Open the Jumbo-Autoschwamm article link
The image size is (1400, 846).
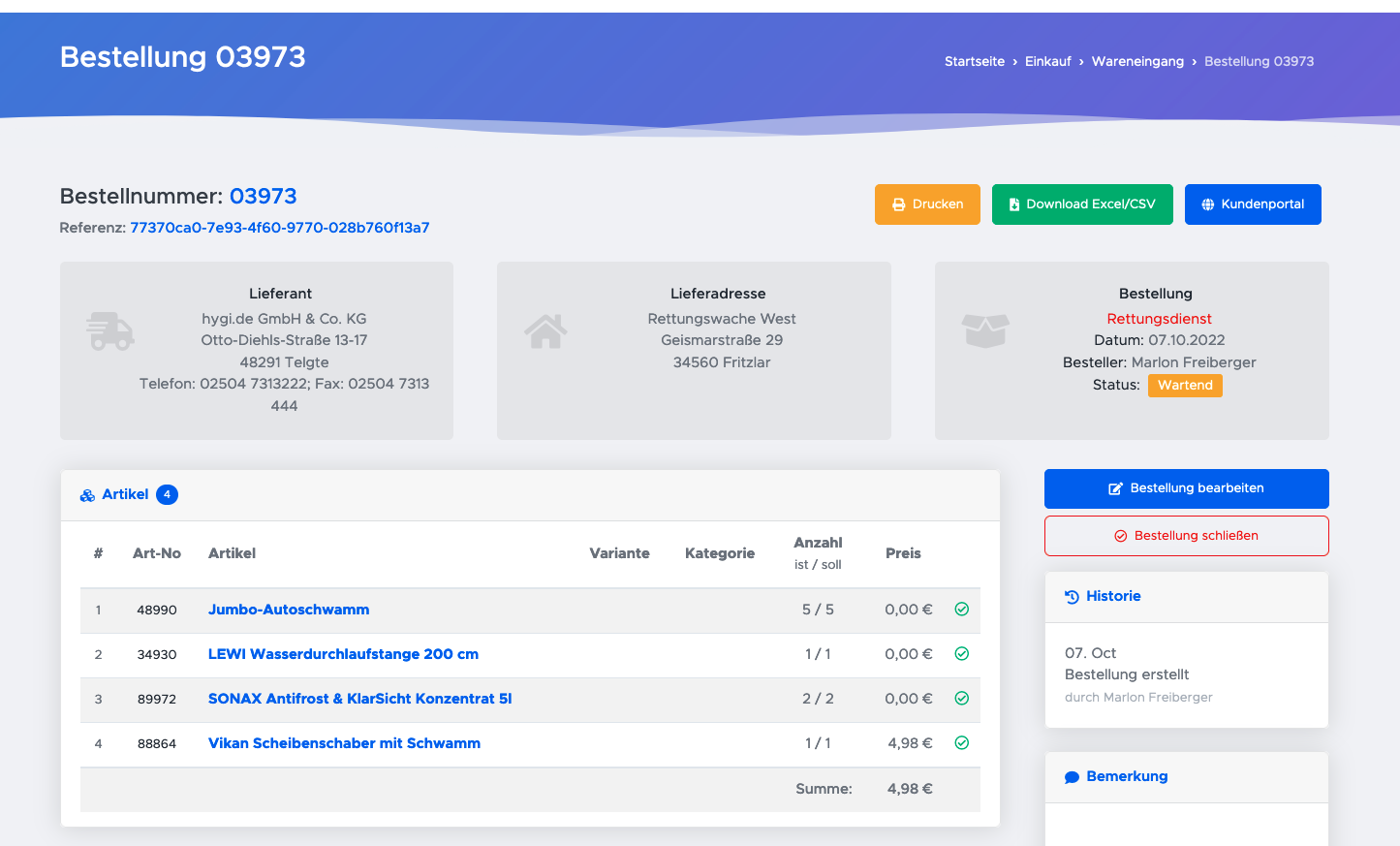[289, 610]
